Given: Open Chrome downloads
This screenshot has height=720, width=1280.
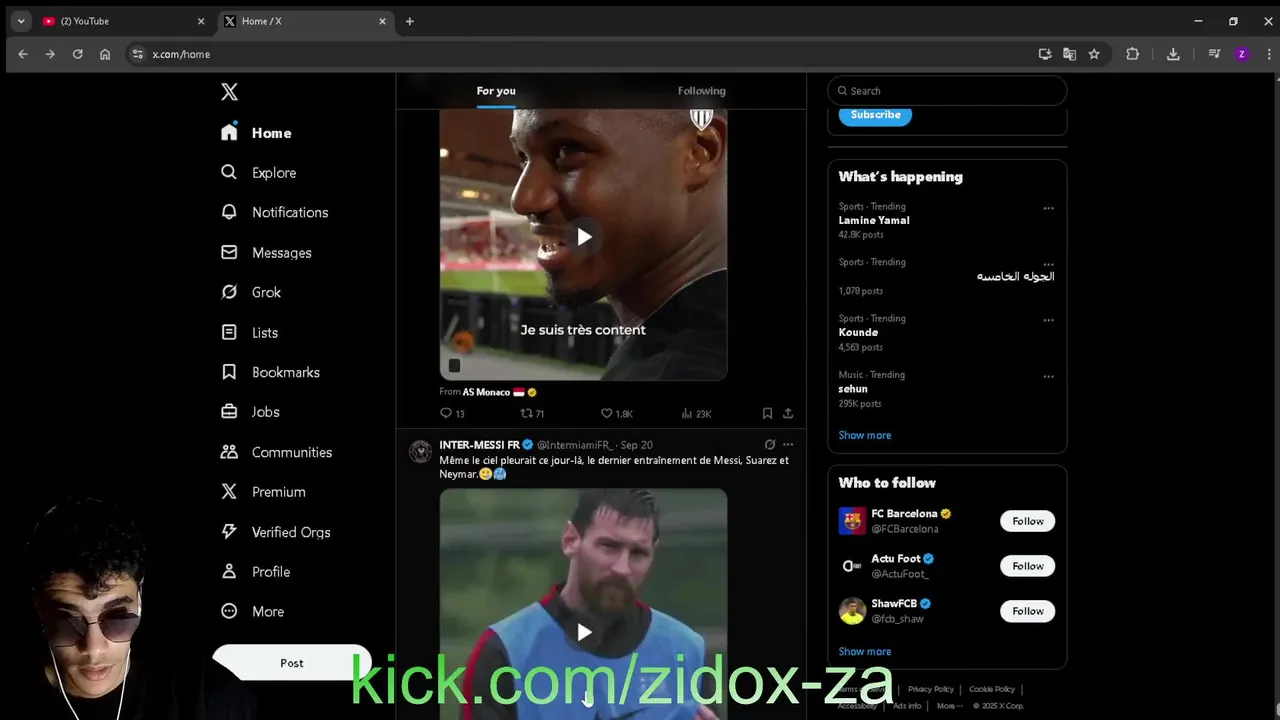Looking at the screenshot, I should point(1173,54).
